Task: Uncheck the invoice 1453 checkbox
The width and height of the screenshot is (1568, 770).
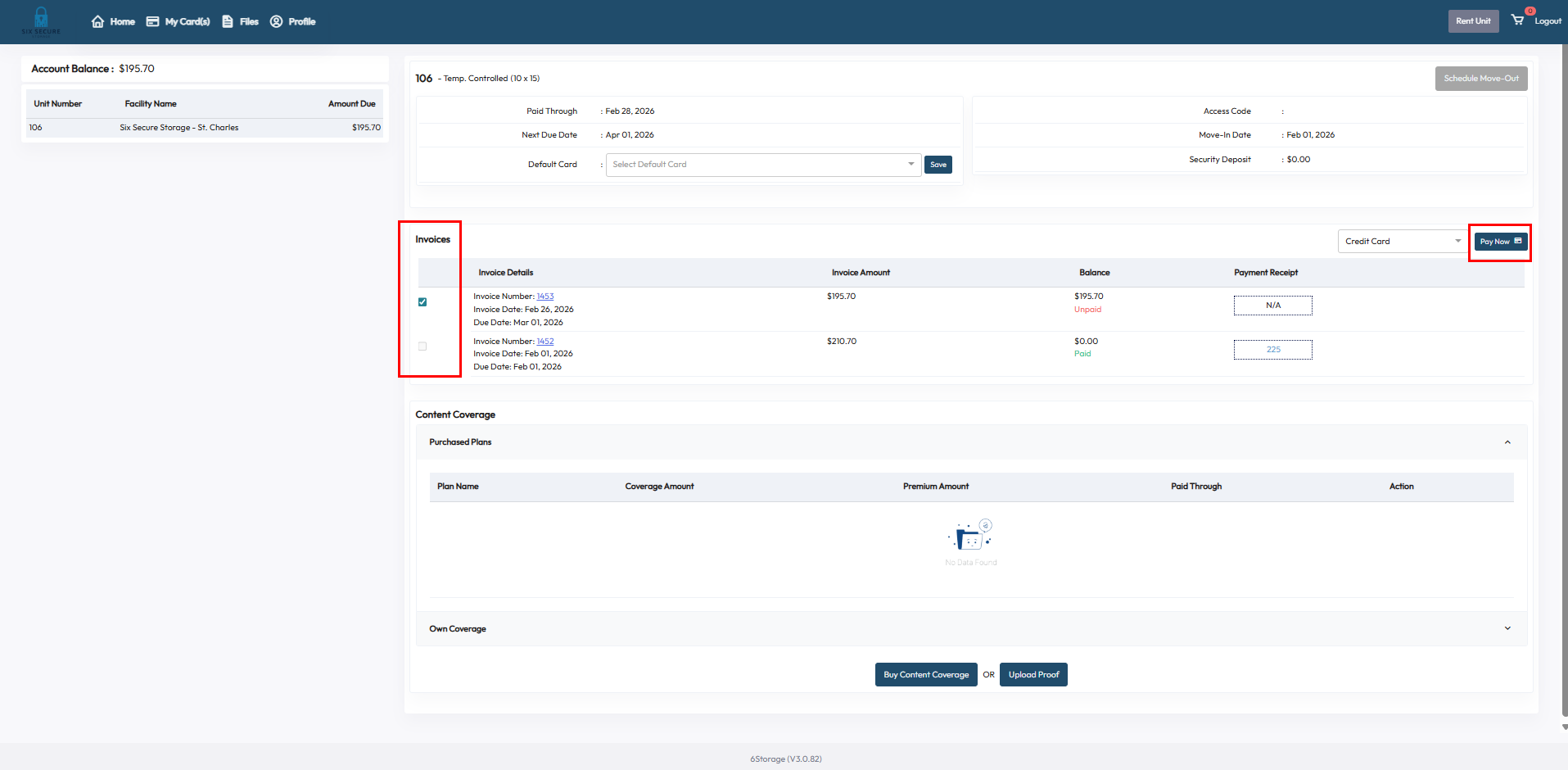Action: click(423, 302)
